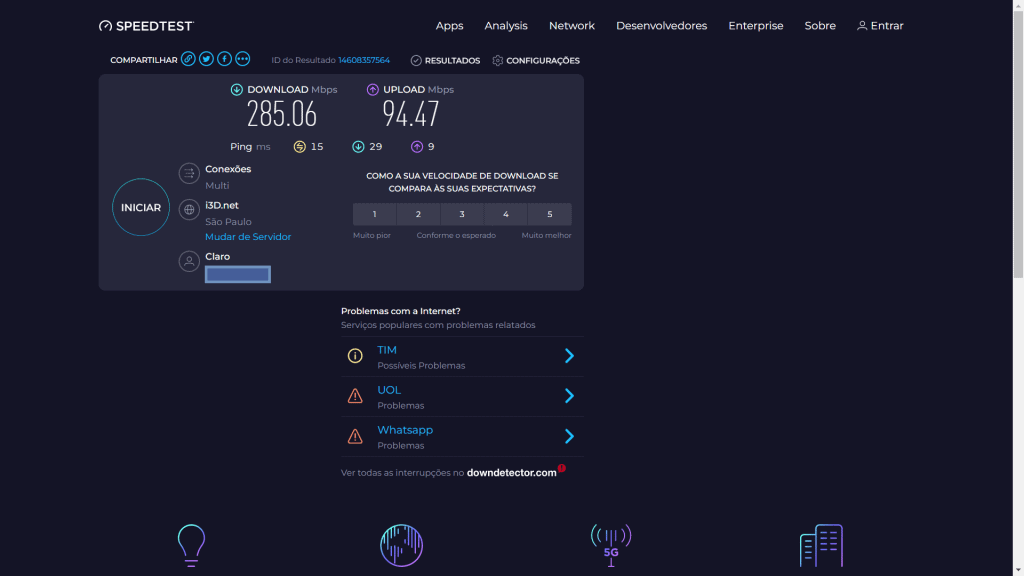The height and width of the screenshot is (576, 1024).
Task: Click the TIM info warning icon
Action: (355, 356)
